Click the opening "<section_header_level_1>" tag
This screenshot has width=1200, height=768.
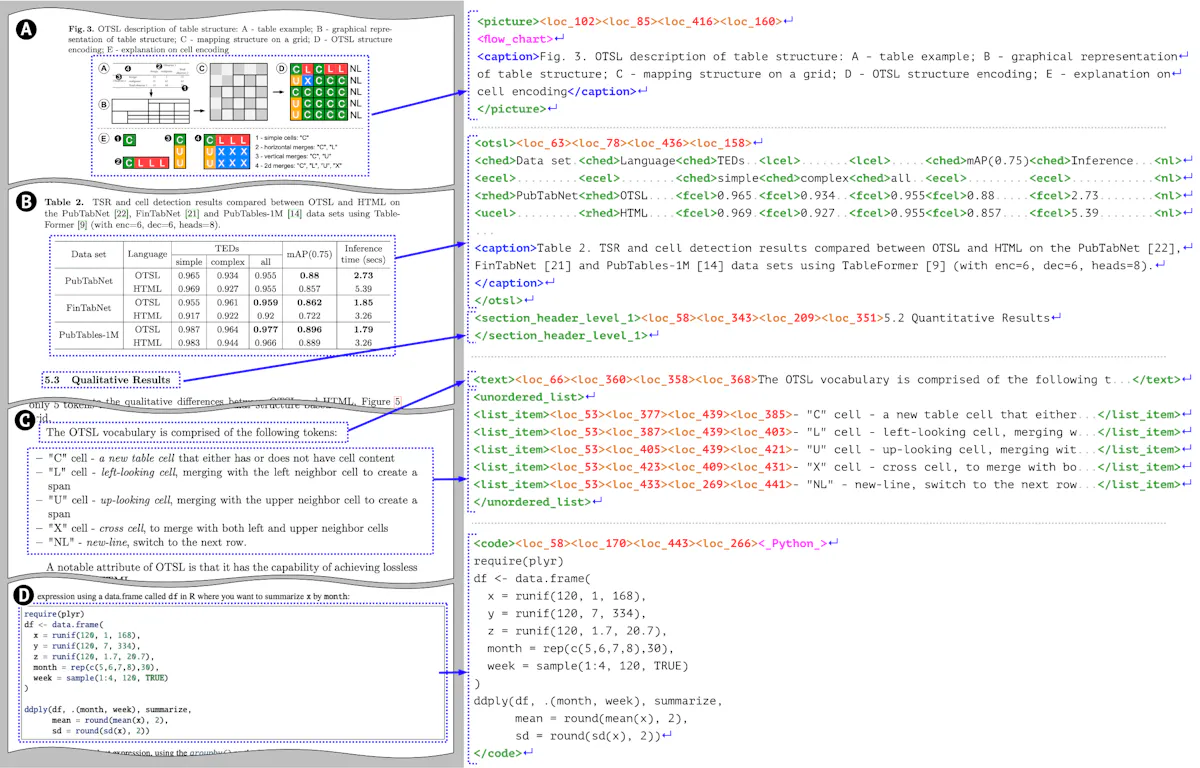[x=557, y=318]
